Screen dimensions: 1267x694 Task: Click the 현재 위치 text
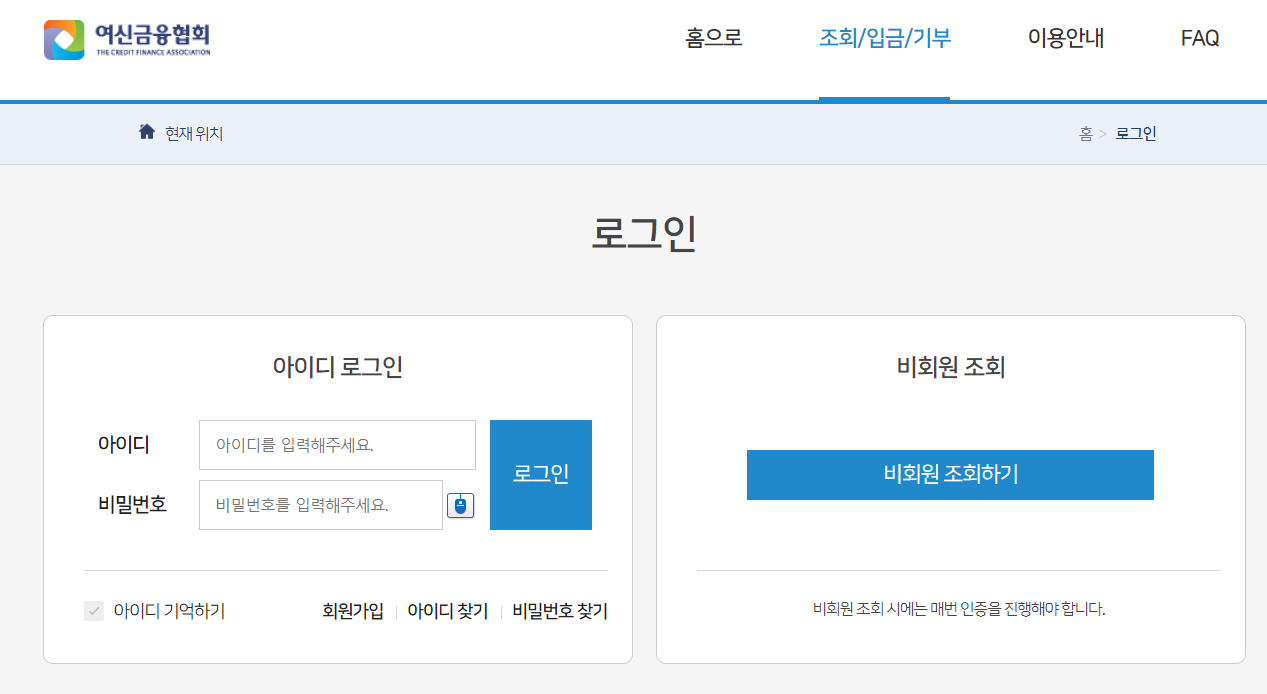pyautogui.click(x=194, y=133)
